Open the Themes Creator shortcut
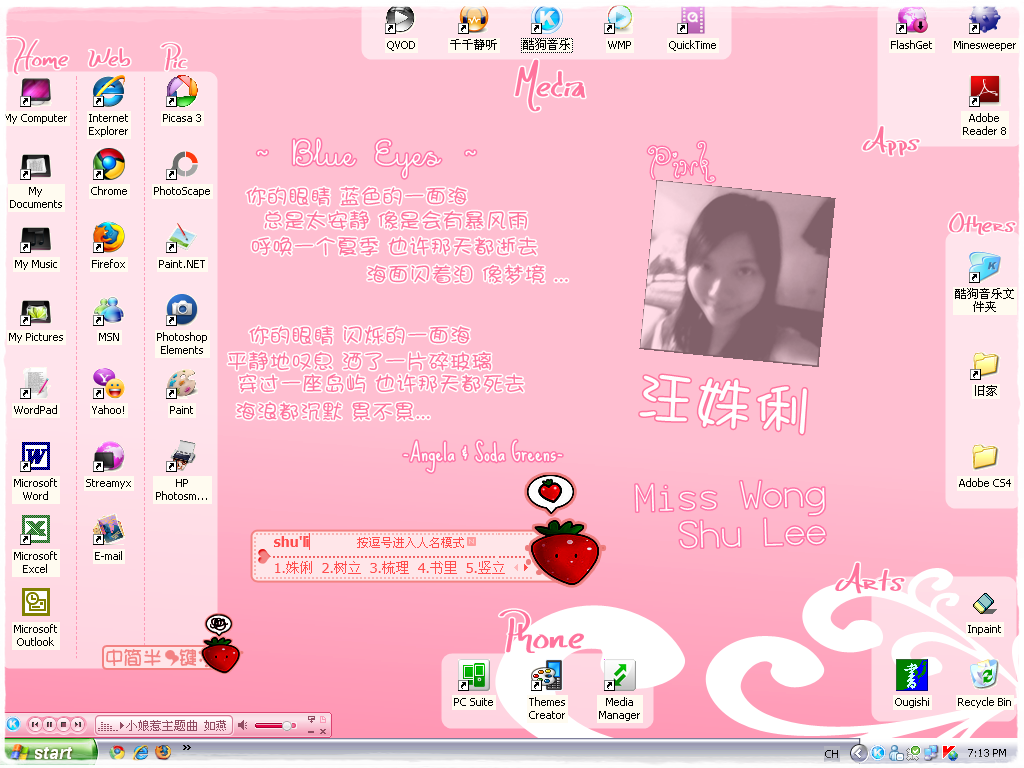This screenshot has height=768, width=1024. (x=546, y=677)
